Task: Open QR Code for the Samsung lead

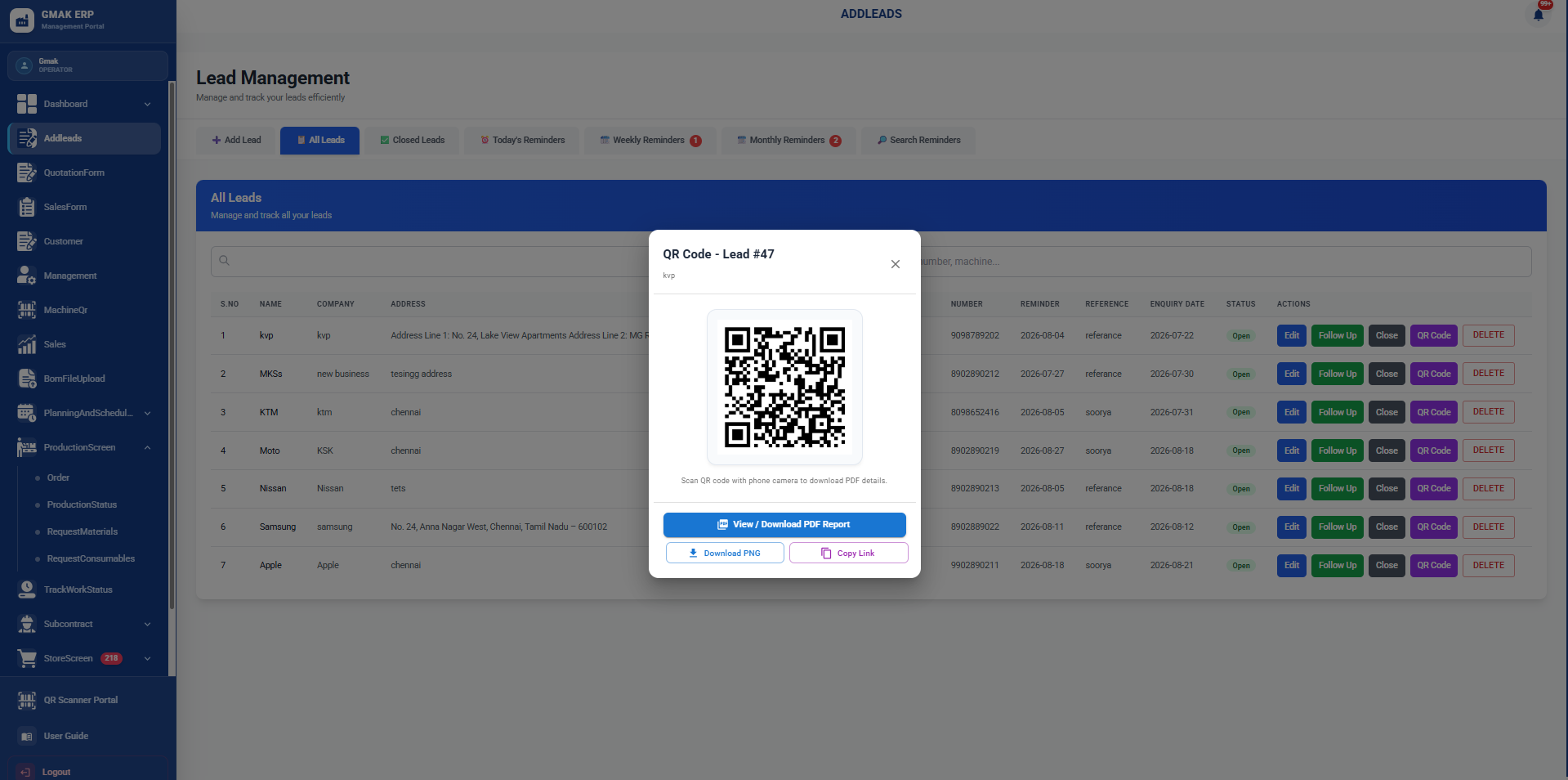Action: [1434, 527]
